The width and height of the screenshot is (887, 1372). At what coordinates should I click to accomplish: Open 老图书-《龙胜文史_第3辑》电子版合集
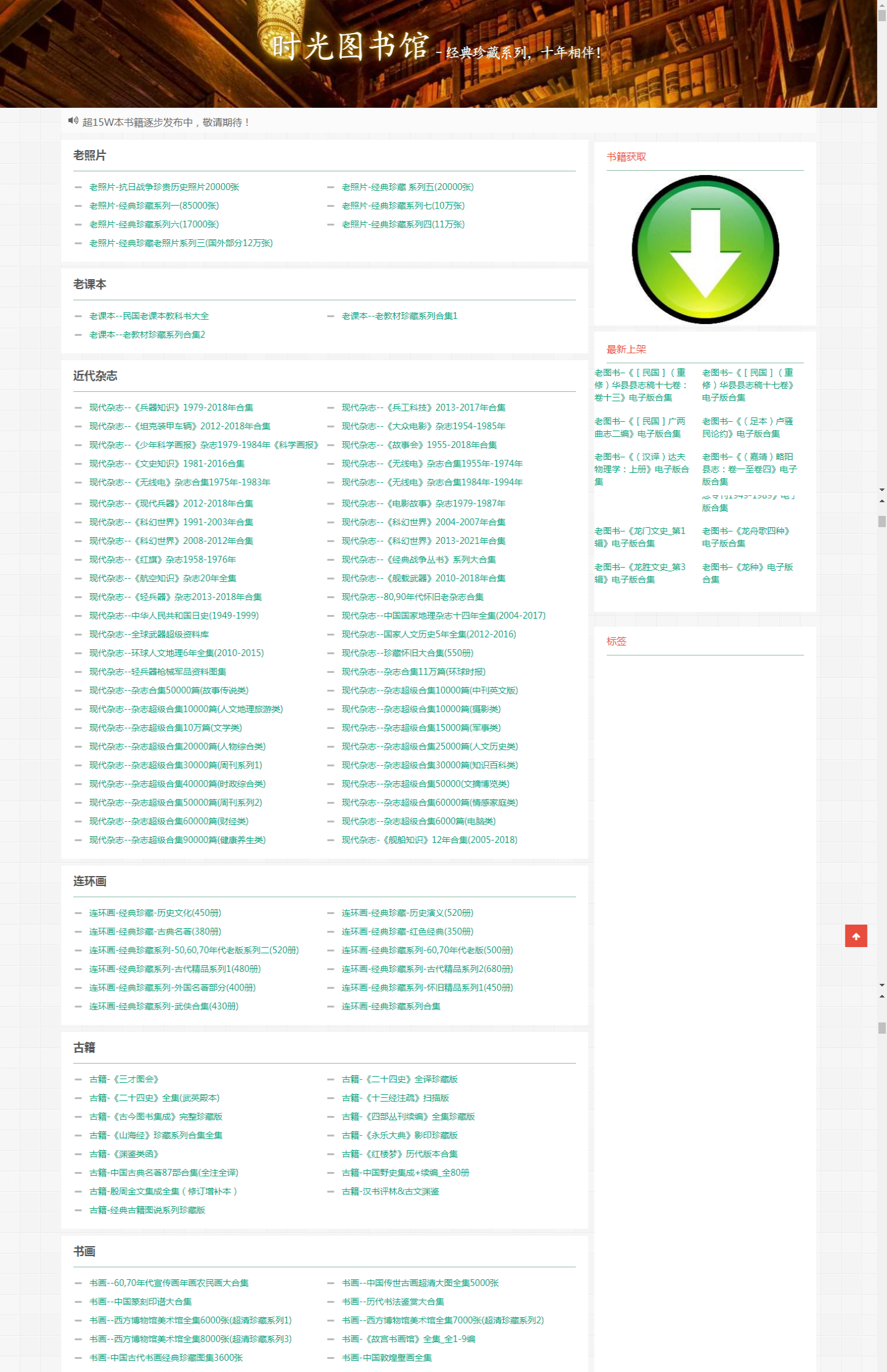pyautogui.click(x=640, y=573)
